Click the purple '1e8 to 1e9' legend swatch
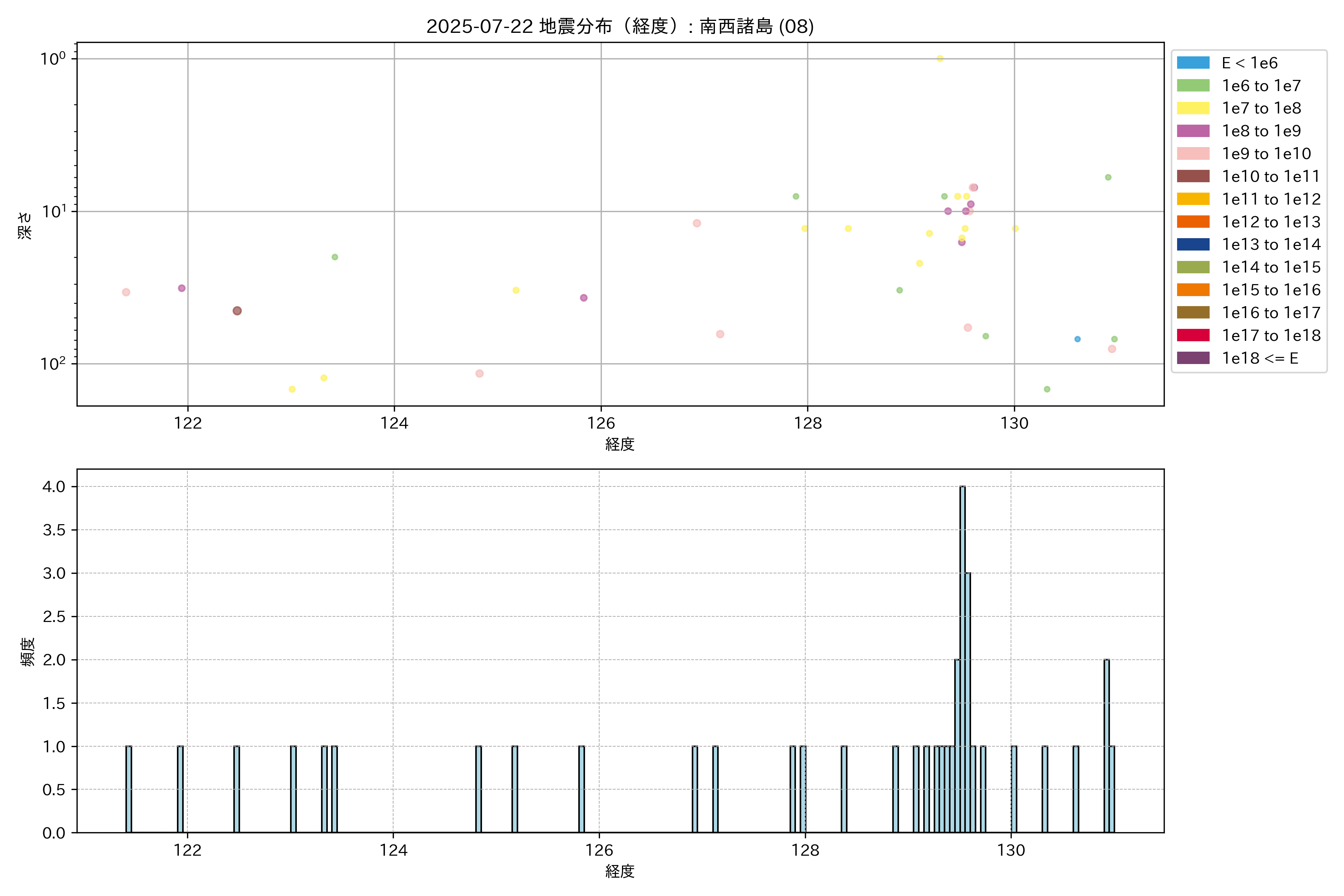Image resolution: width=1344 pixels, height=896 pixels. point(1192,131)
